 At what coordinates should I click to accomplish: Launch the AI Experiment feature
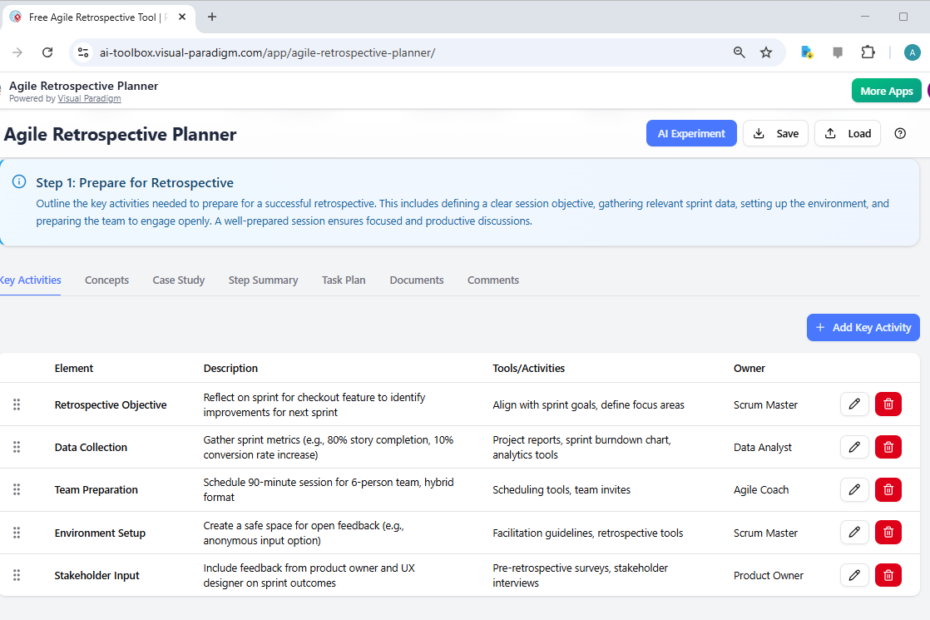click(x=691, y=132)
